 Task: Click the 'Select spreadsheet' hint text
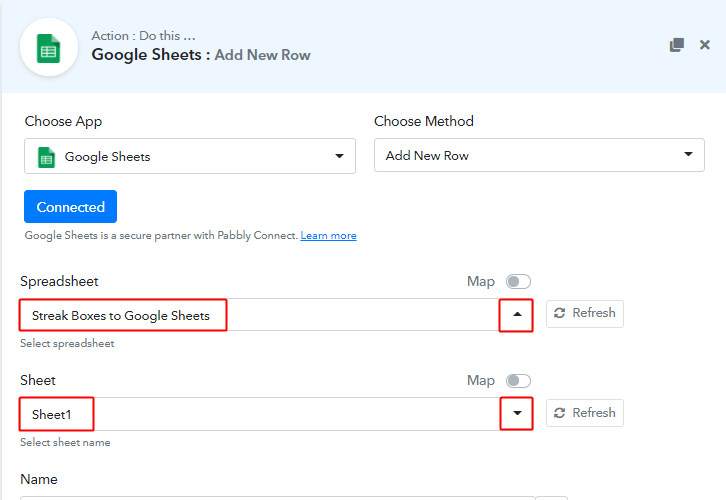coord(67,344)
